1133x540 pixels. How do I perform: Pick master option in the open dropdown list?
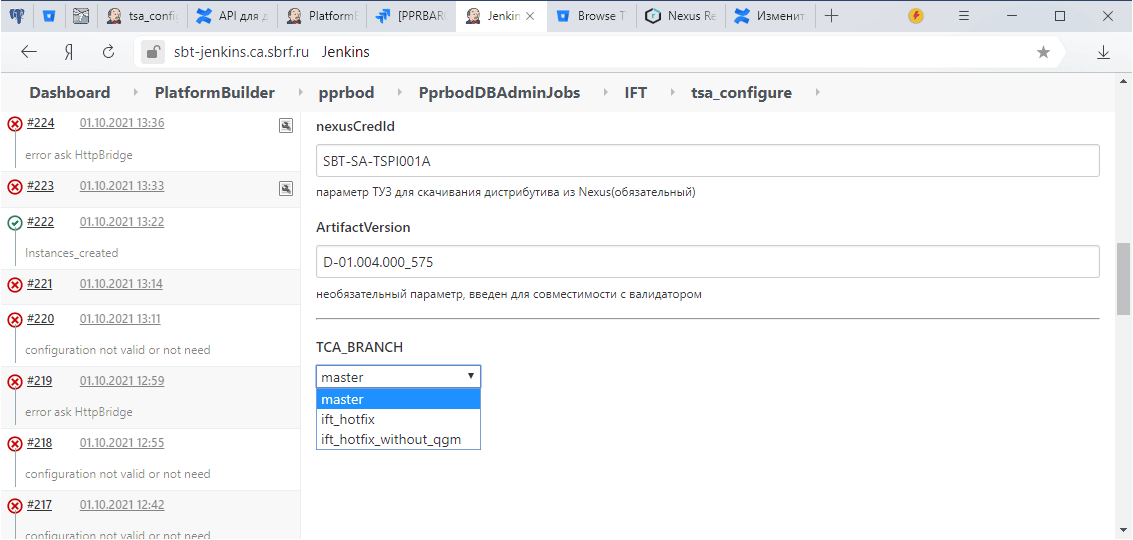[x=342, y=399]
